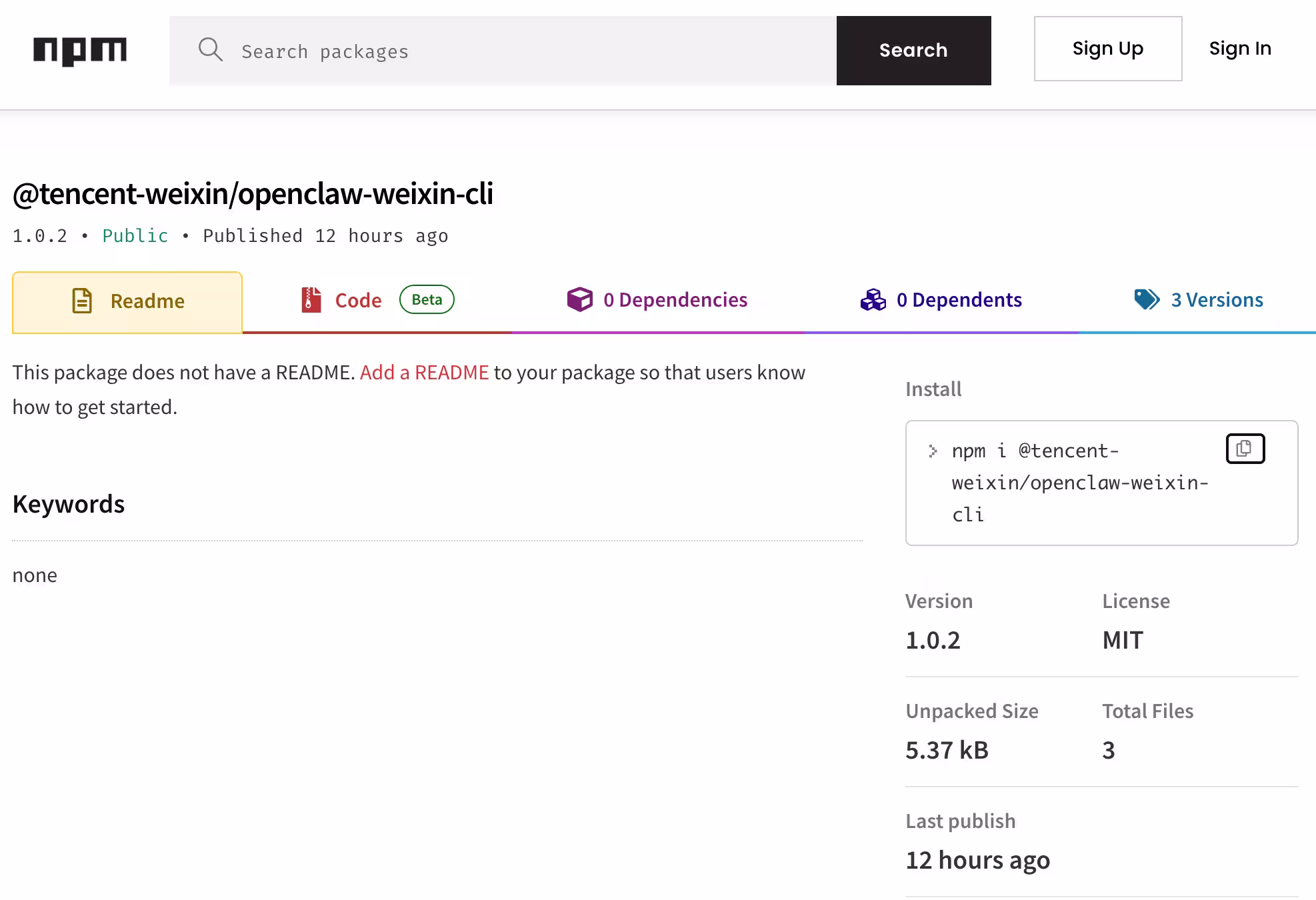
Task: Open the 0 Dependencies tab
Action: (675, 300)
